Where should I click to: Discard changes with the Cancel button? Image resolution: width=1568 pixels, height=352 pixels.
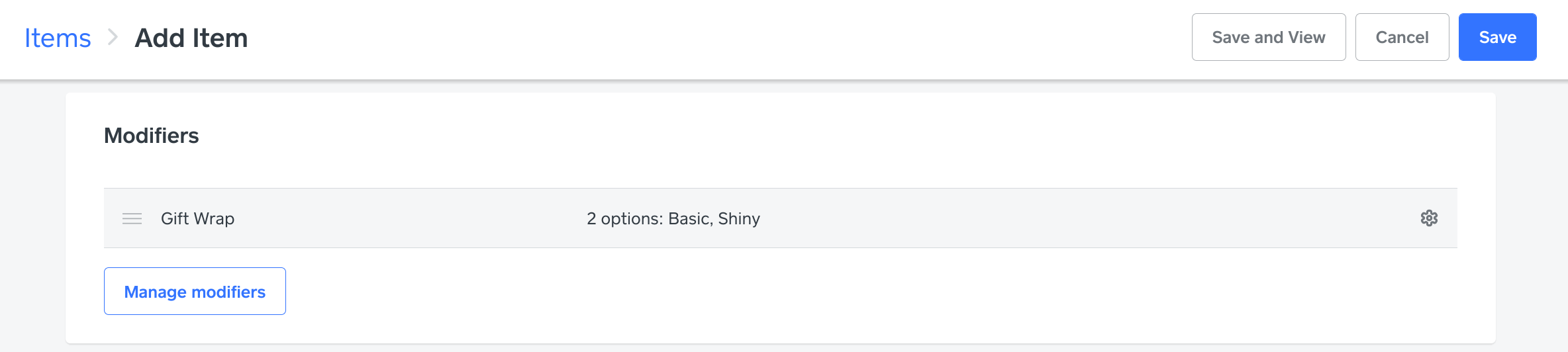pos(1402,37)
